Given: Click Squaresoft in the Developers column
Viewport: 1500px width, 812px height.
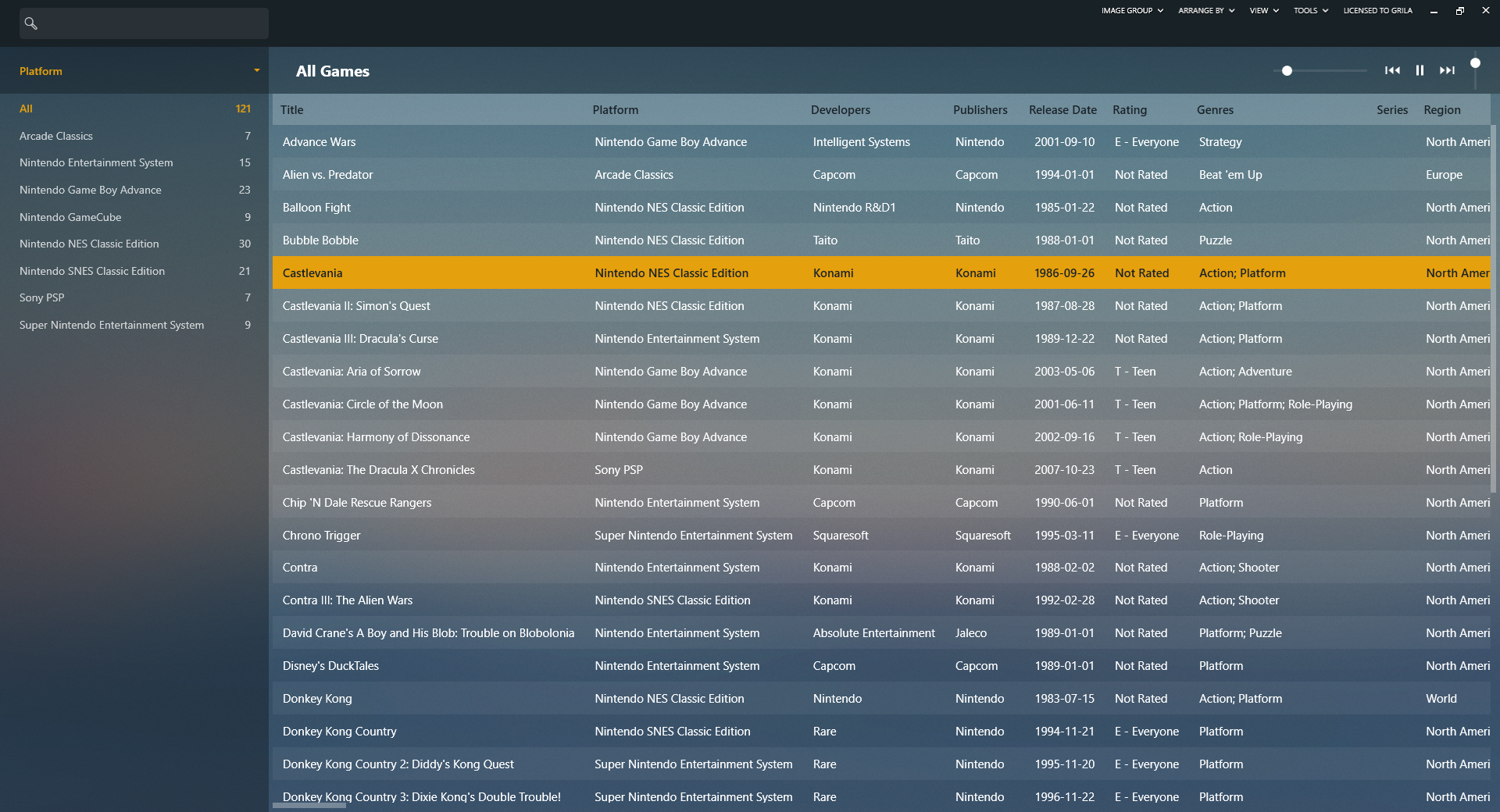Looking at the screenshot, I should (841, 536).
